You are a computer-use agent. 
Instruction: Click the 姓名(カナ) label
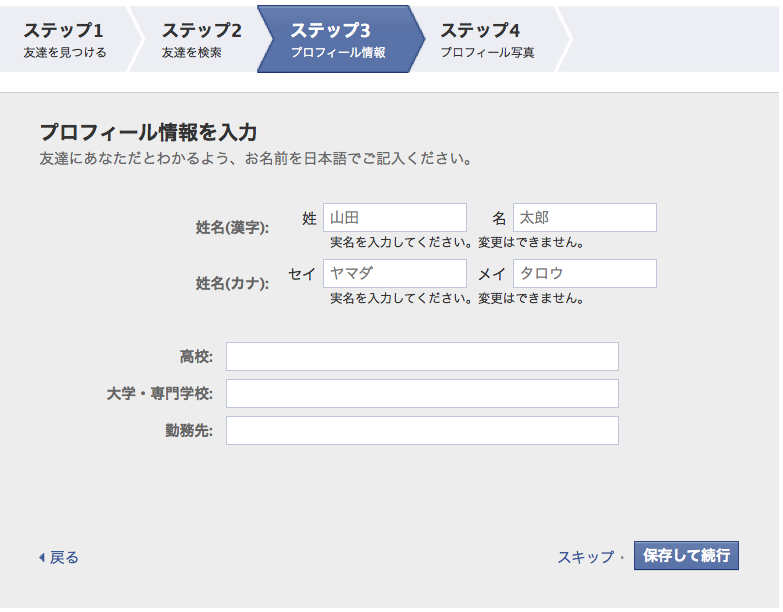click(232, 284)
